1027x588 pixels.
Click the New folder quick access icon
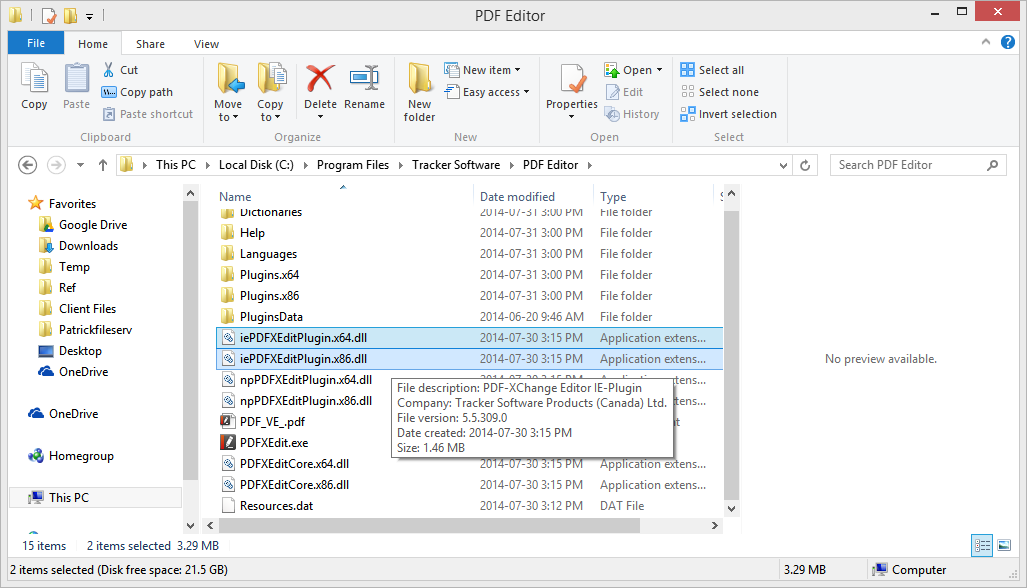(x=70, y=15)
